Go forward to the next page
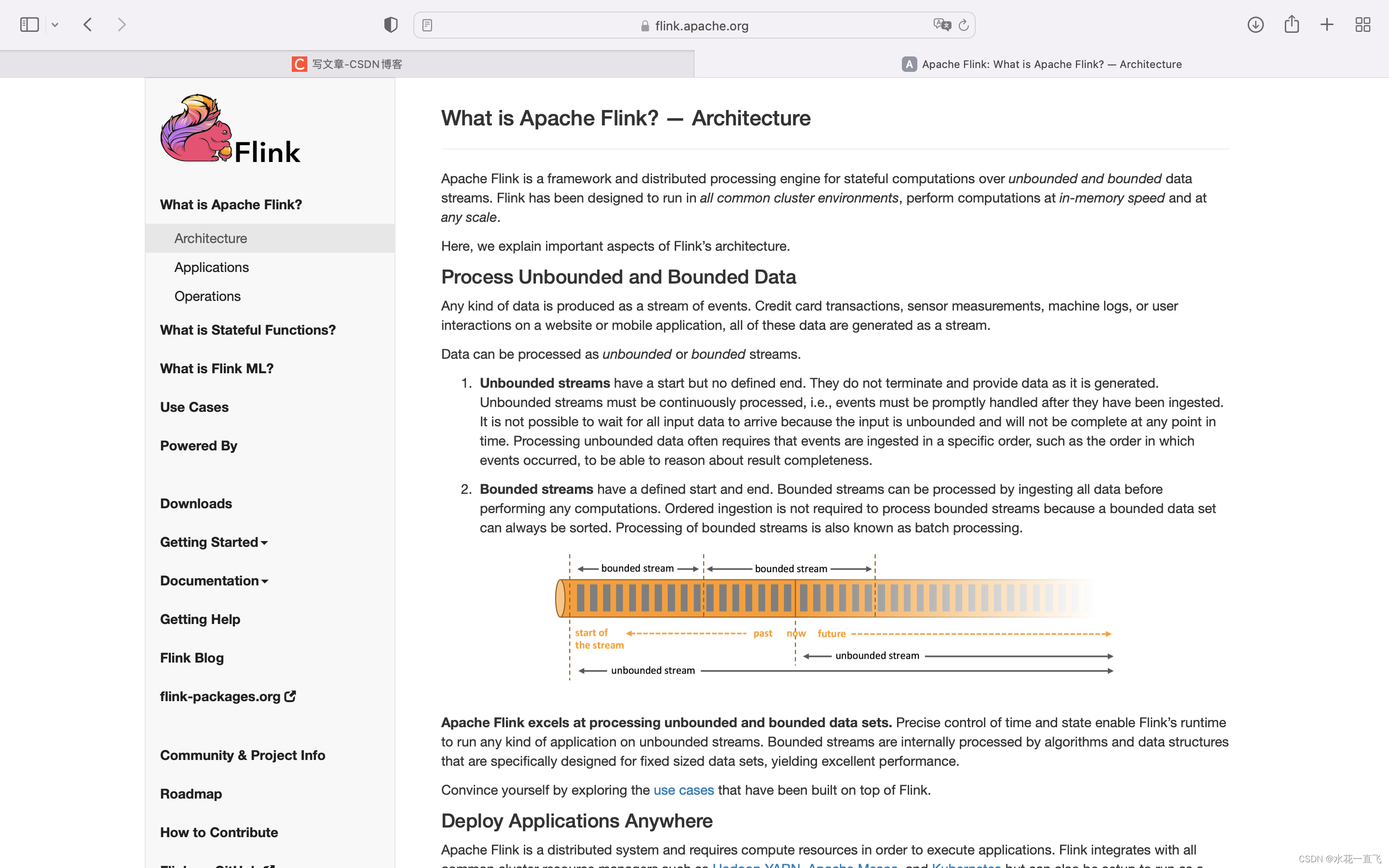Viewport: 1389px width, 868px height. click(121, 25)
